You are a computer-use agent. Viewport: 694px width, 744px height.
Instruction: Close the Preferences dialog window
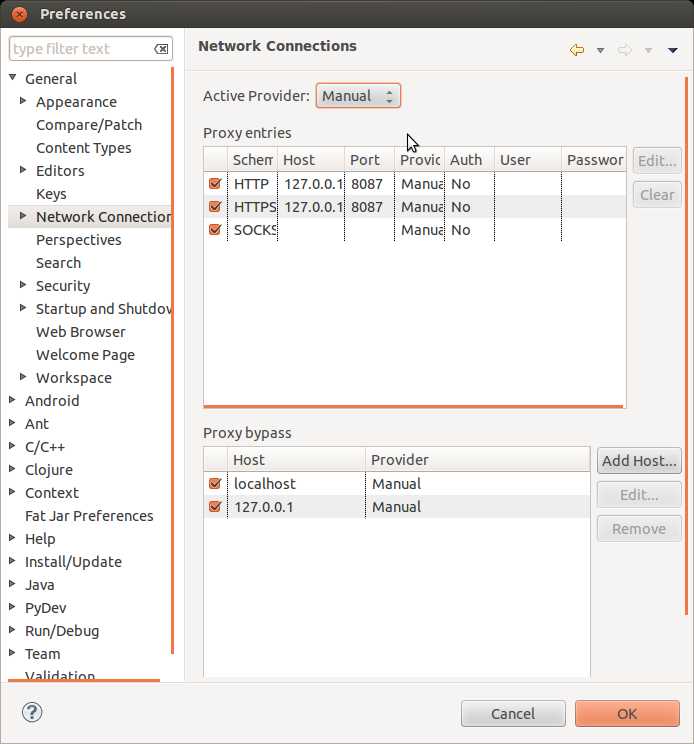tap(19, 14)
